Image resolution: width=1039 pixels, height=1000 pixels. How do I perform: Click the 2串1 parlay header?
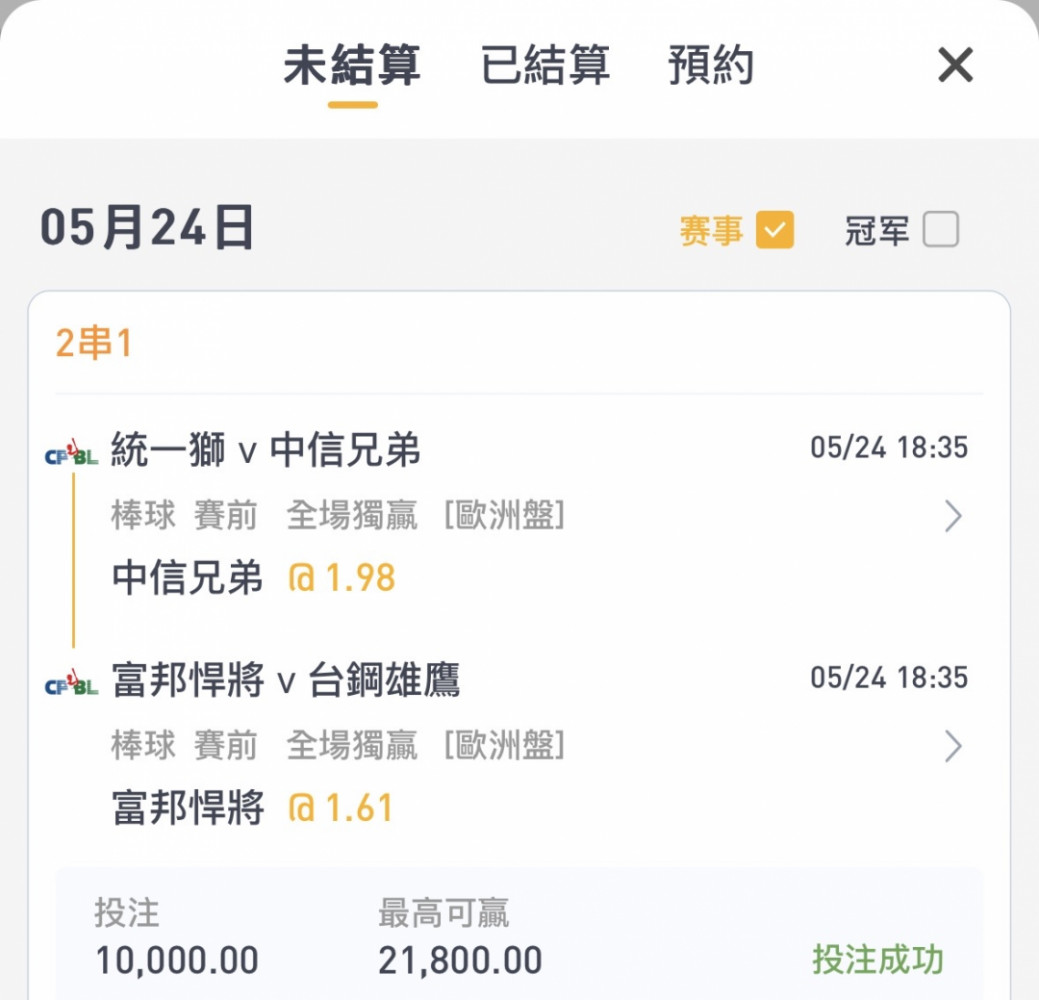[94, 344]
